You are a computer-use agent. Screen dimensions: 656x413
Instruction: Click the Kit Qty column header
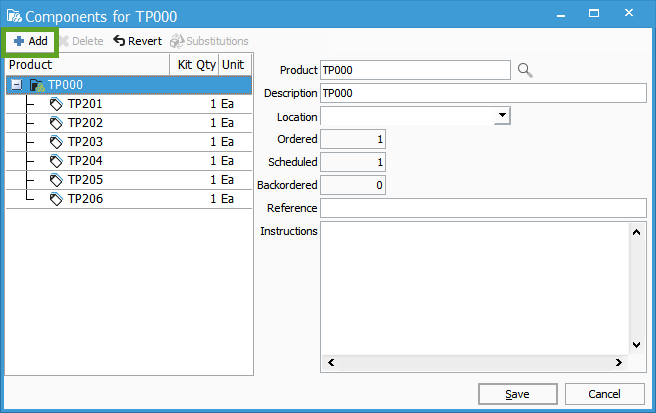pos(194,64)
